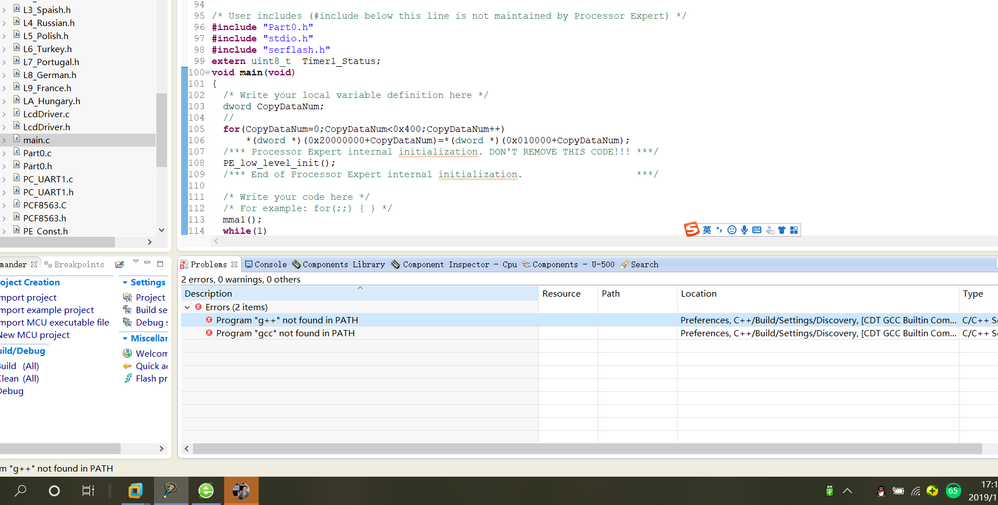Viewport: 998px width, 505px height.
Task: Click Clean (All) in Commander
Action: point(19,378)
